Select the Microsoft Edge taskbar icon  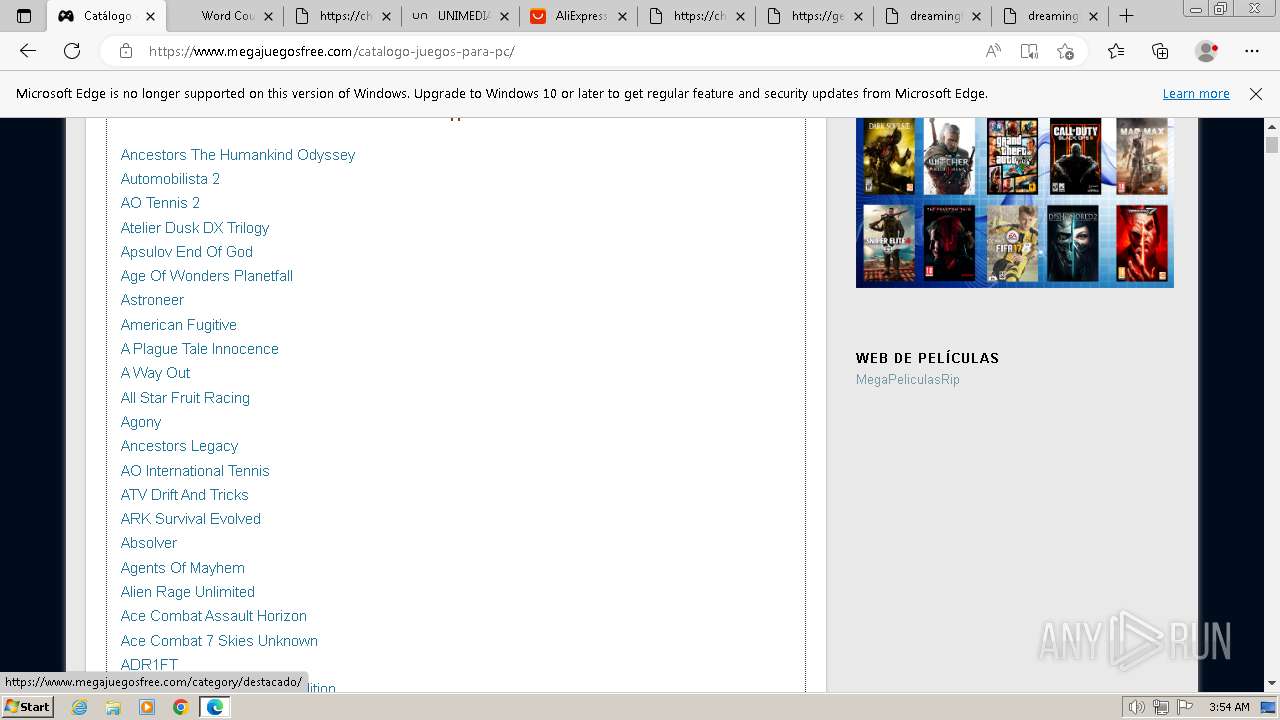click(x=214, y=707)
